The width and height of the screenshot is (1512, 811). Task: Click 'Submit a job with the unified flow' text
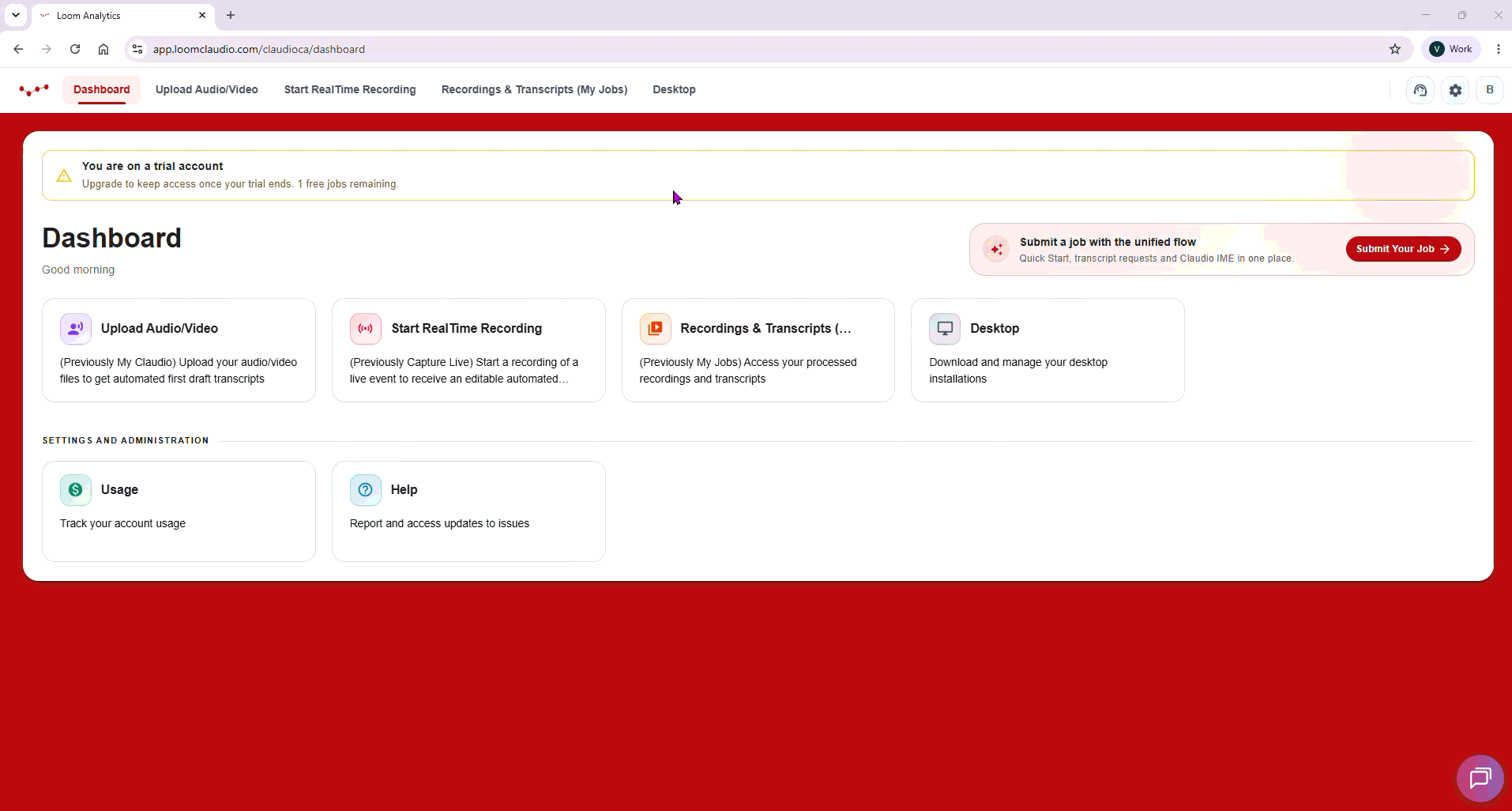[1108, 242]
